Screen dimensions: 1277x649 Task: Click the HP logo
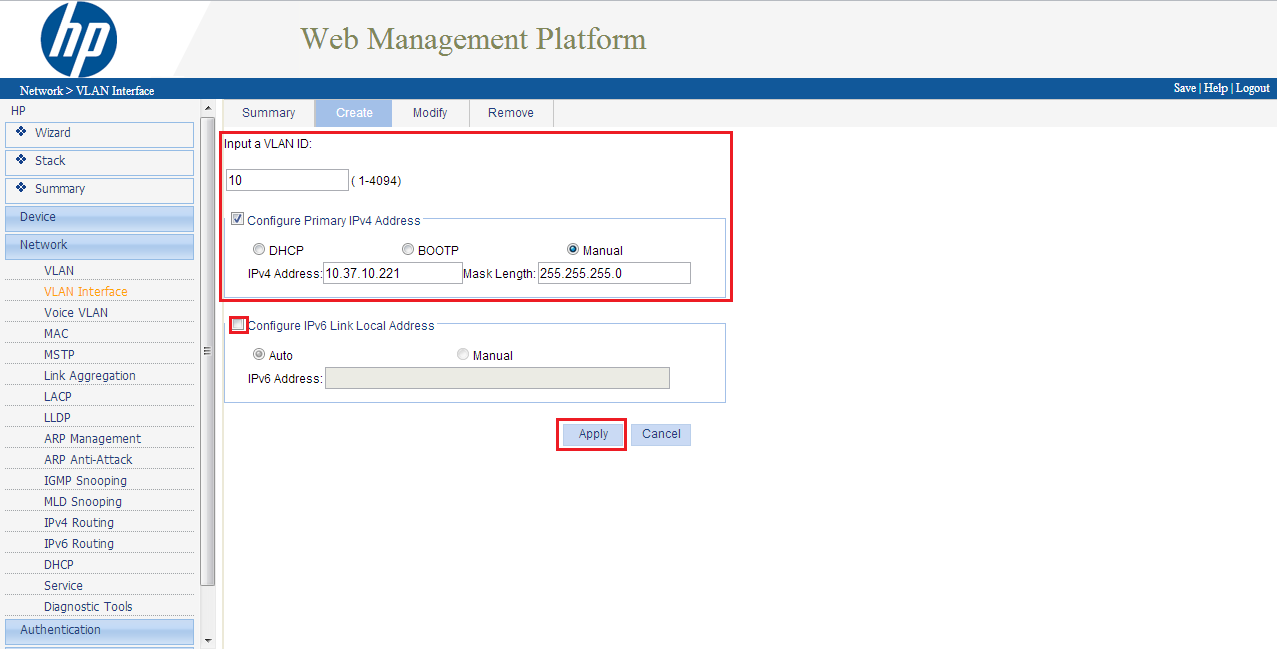(x=78, y=39)
